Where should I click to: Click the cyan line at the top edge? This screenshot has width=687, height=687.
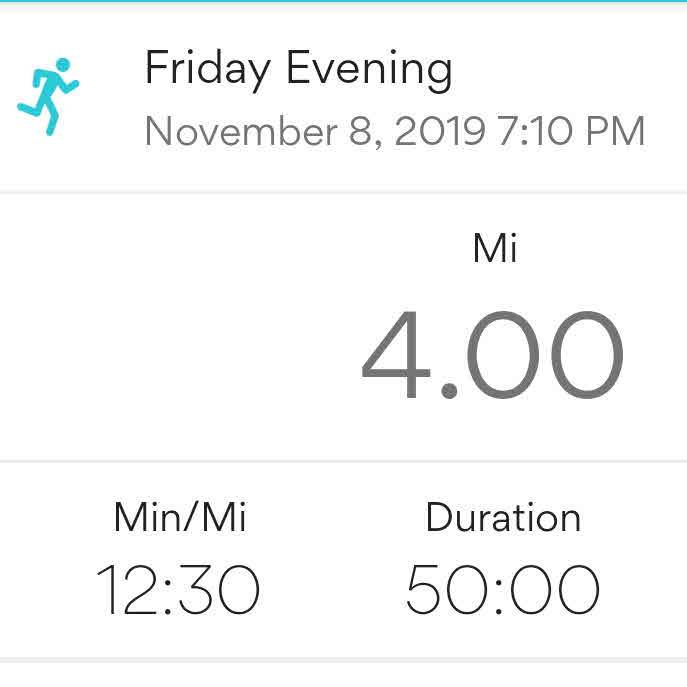pos(343,2)
